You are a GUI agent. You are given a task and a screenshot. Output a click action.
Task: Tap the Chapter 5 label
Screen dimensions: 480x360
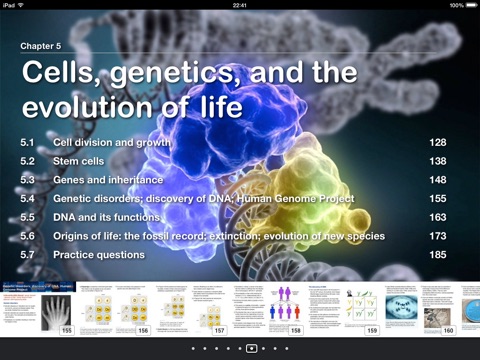41,46
